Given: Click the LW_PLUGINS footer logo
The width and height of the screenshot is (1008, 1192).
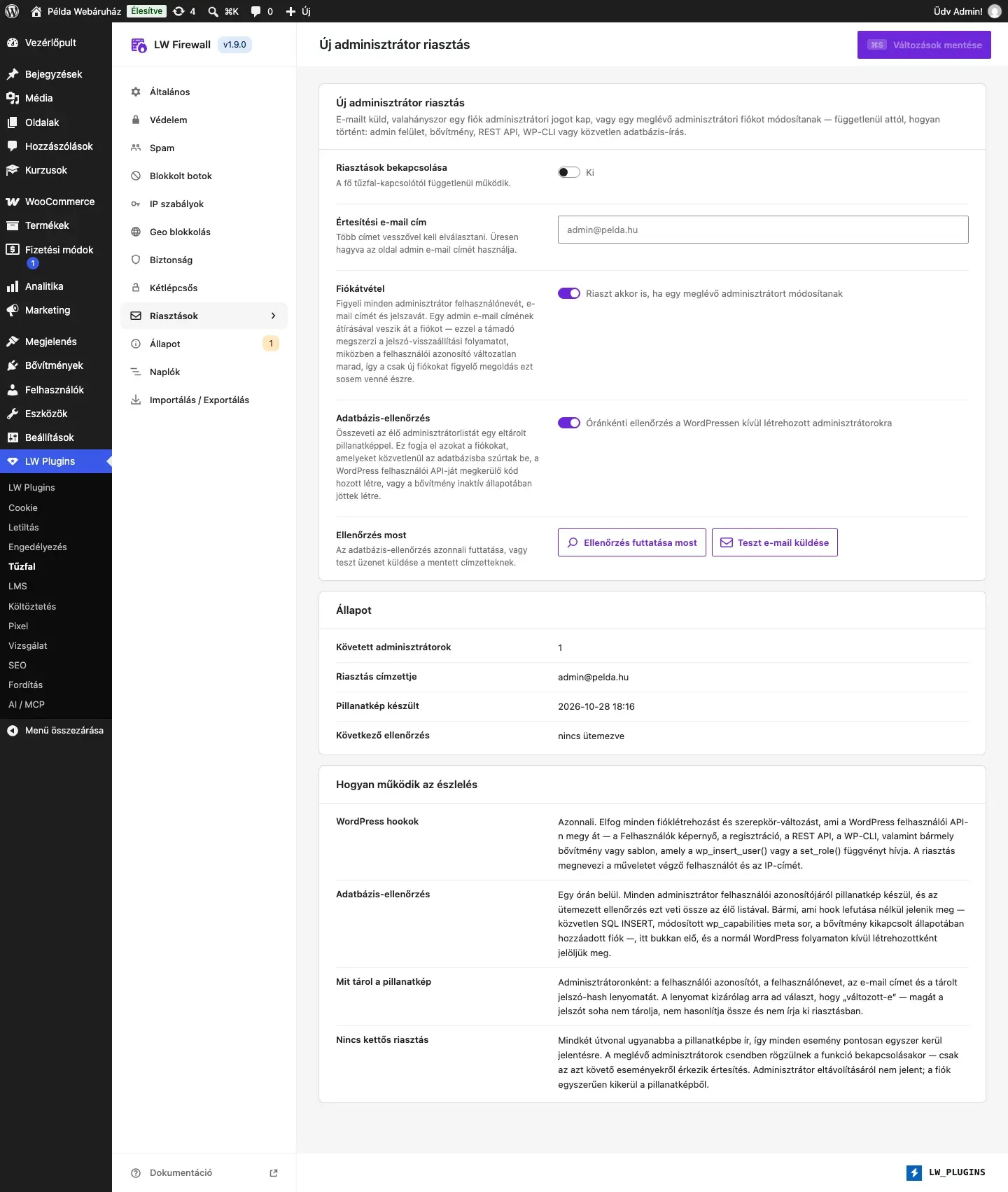Looking at the screenshot, I should 946,1173.
